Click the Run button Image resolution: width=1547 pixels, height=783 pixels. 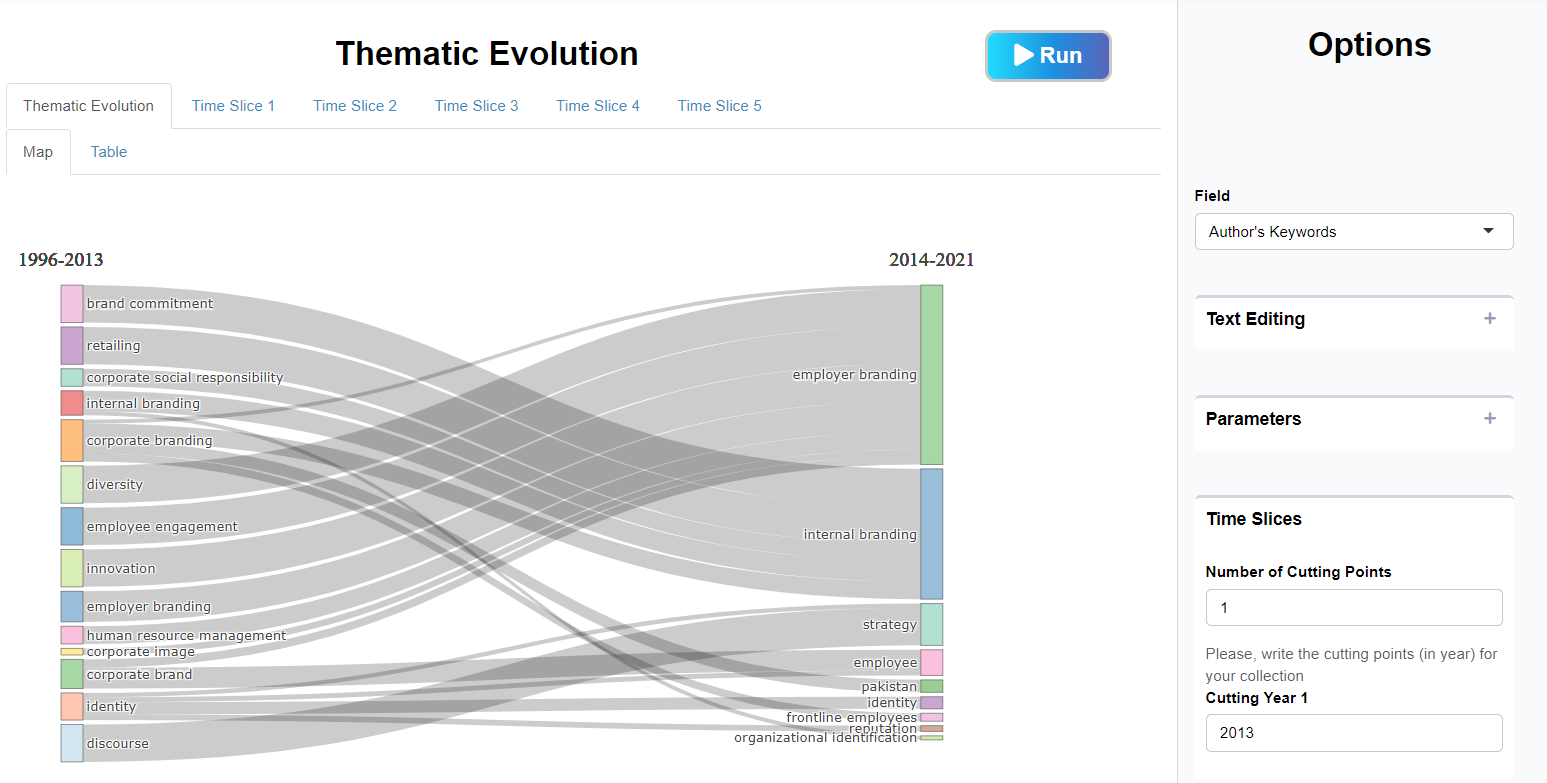tap(1048, 56)
